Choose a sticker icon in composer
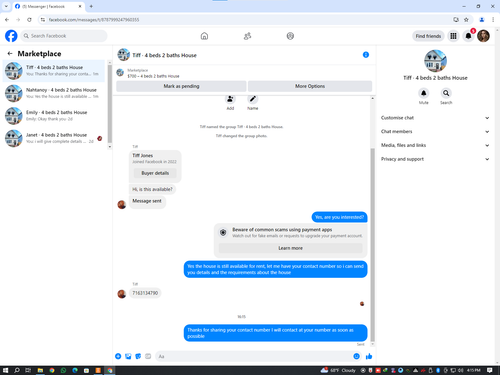500x375 pixels. 138,356
